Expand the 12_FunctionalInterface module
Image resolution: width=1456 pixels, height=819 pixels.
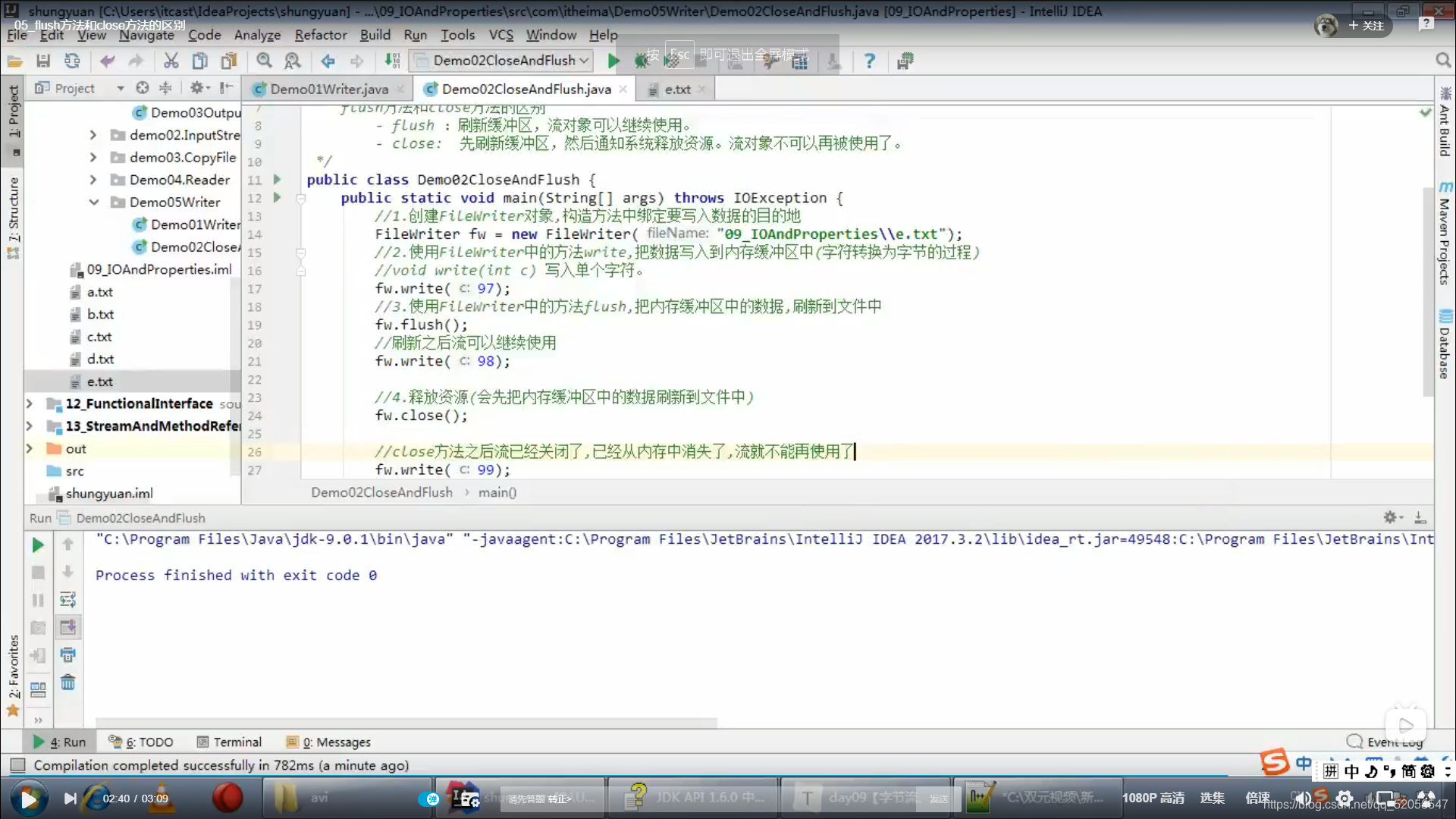30,403
